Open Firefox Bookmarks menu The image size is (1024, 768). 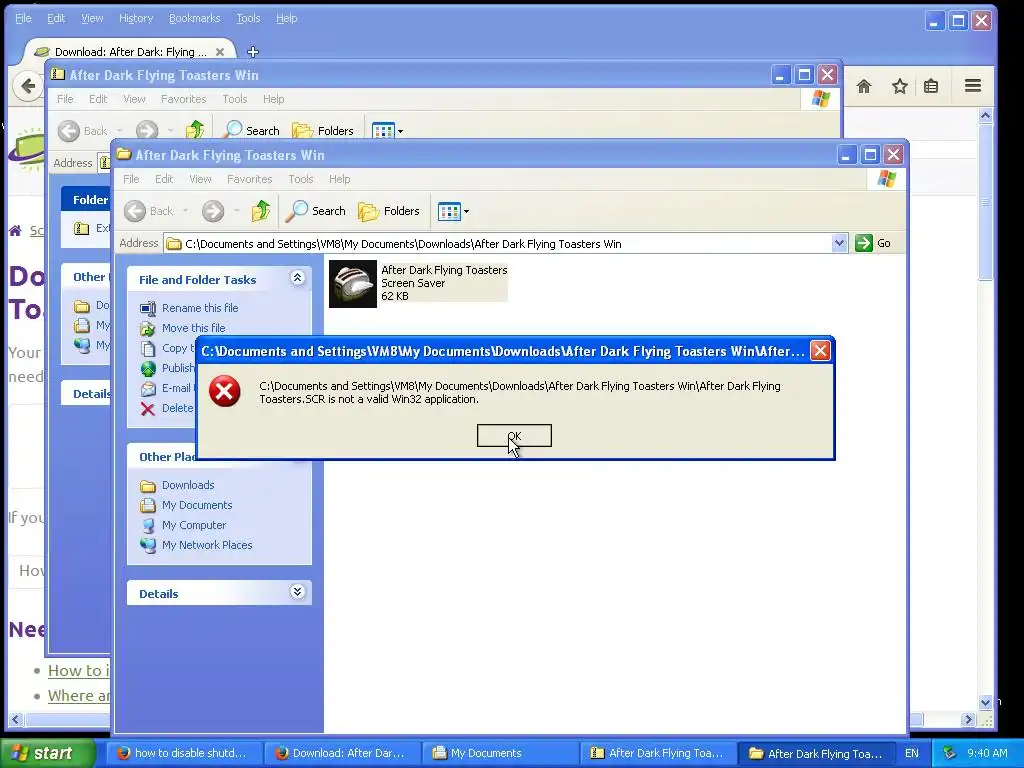point(195,18)
